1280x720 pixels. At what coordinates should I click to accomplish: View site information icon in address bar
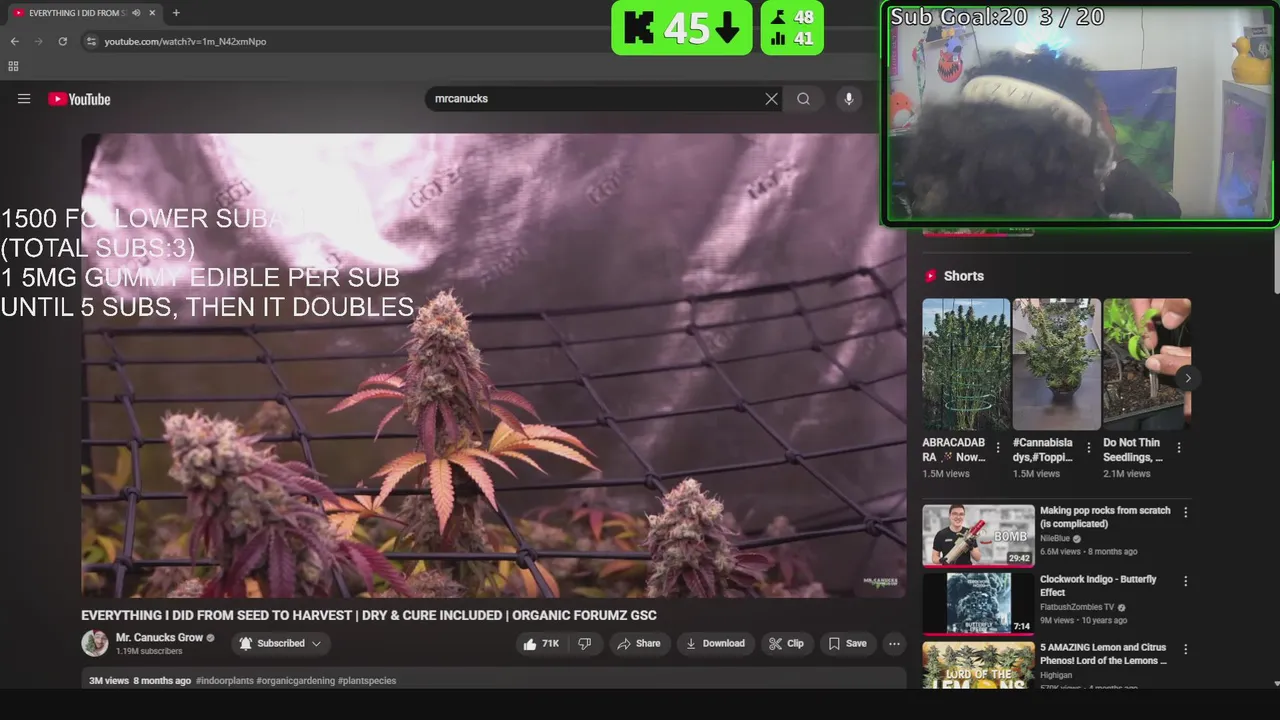click(91, 41)
